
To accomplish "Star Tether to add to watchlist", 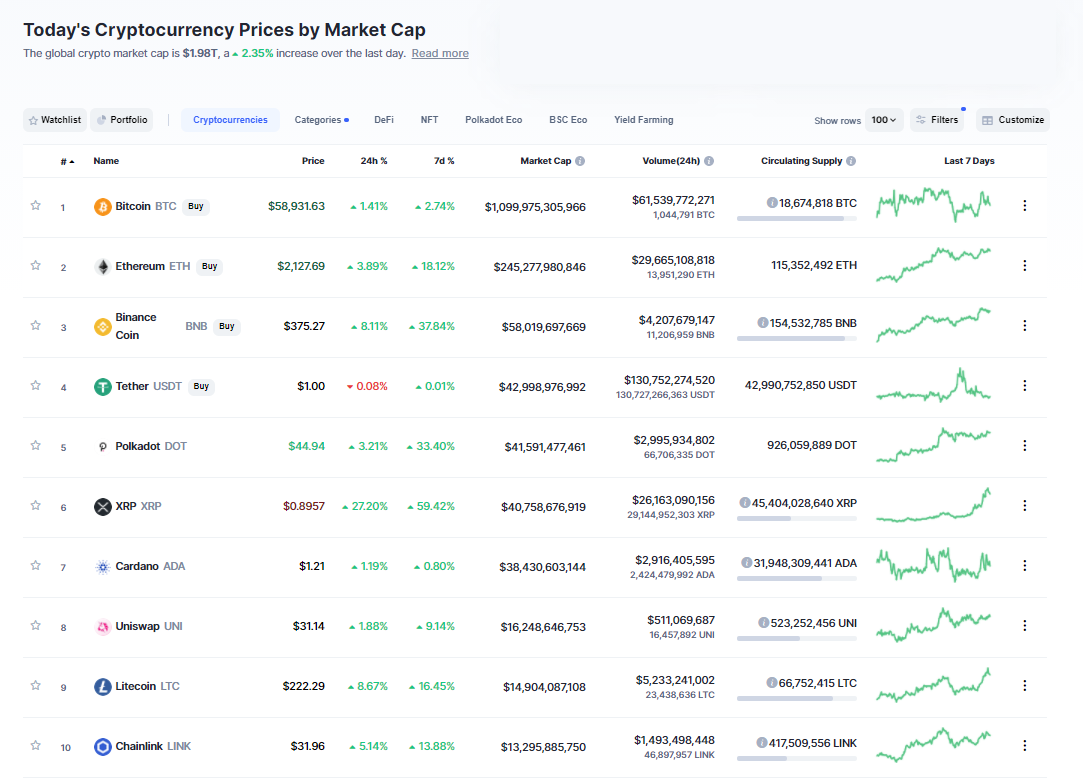I will point(35,385).
